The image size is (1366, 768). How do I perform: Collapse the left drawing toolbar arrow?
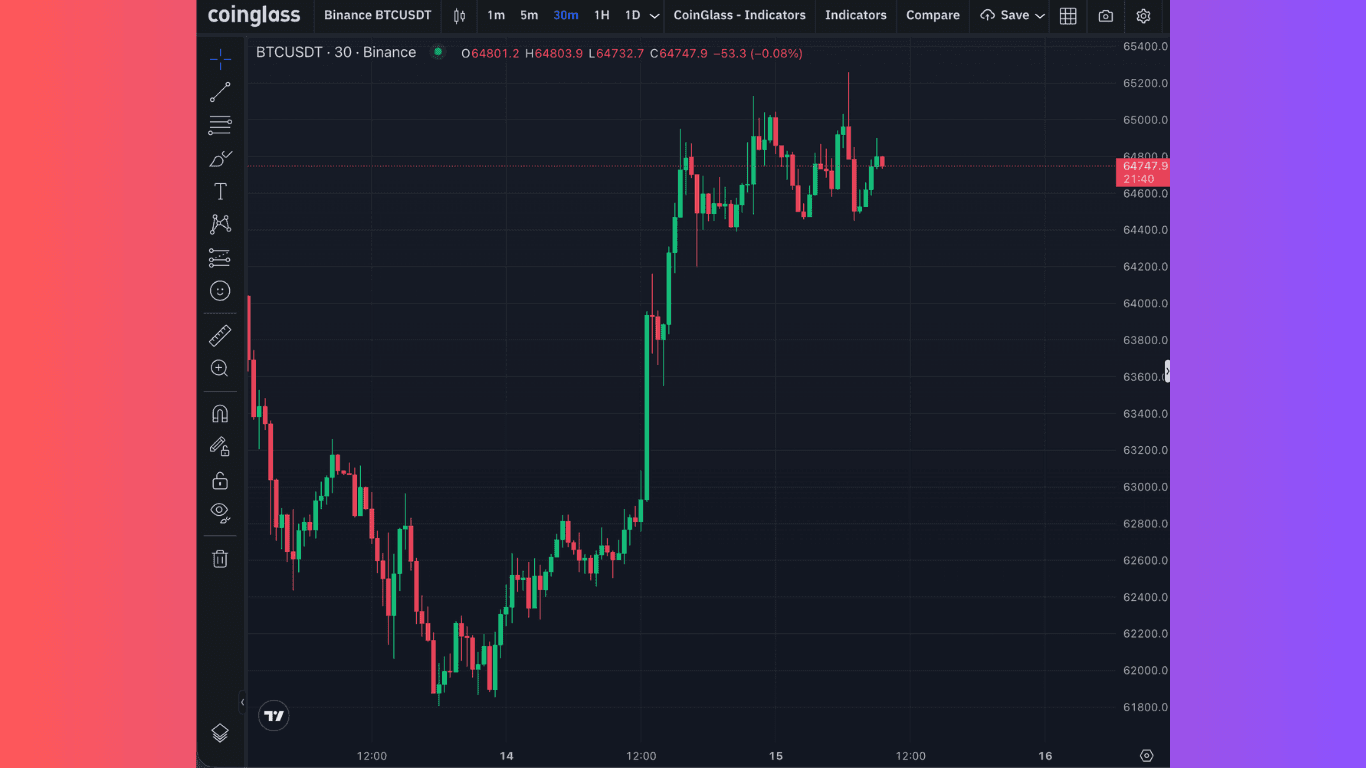[x=242, y=702]
